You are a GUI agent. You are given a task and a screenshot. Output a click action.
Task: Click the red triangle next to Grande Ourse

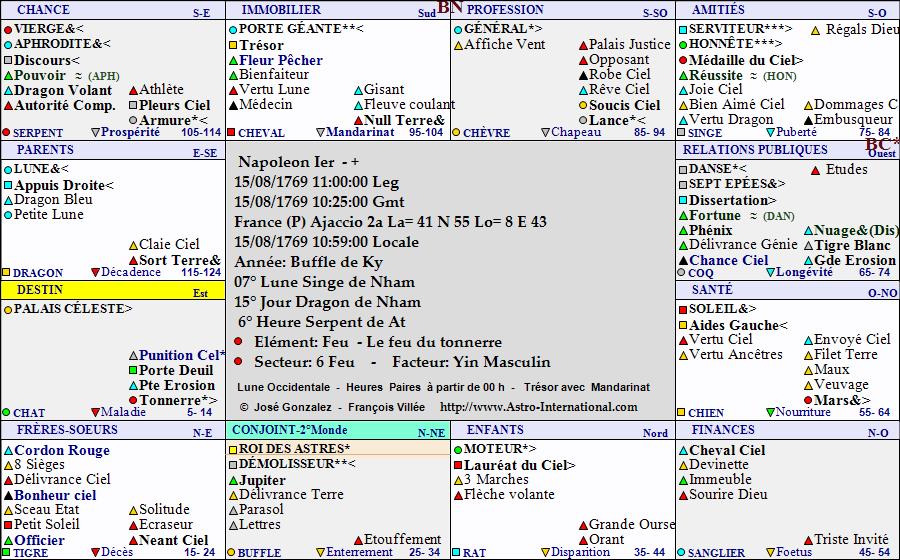[x=583, y=525]
